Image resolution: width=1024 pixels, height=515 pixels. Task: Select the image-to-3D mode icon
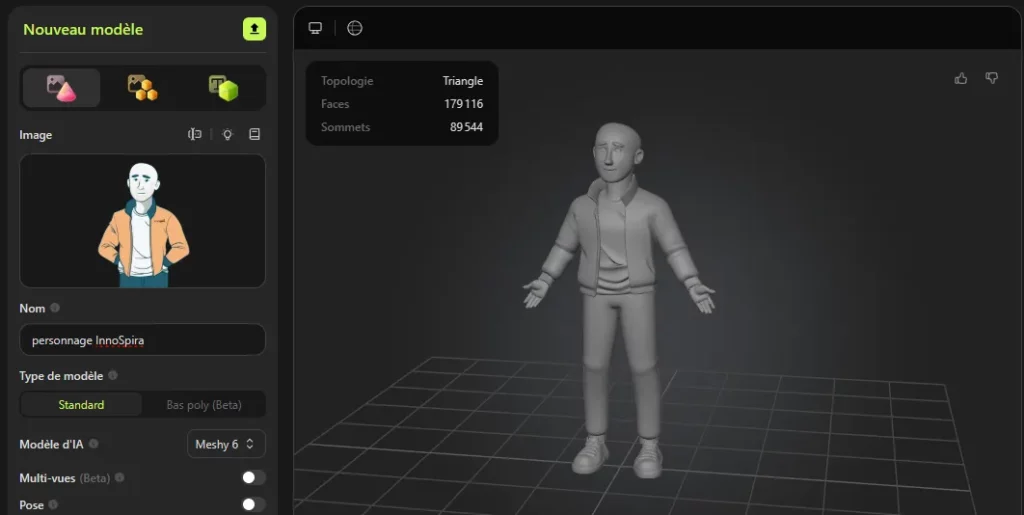pyautogui.click(x=61, y=88)
